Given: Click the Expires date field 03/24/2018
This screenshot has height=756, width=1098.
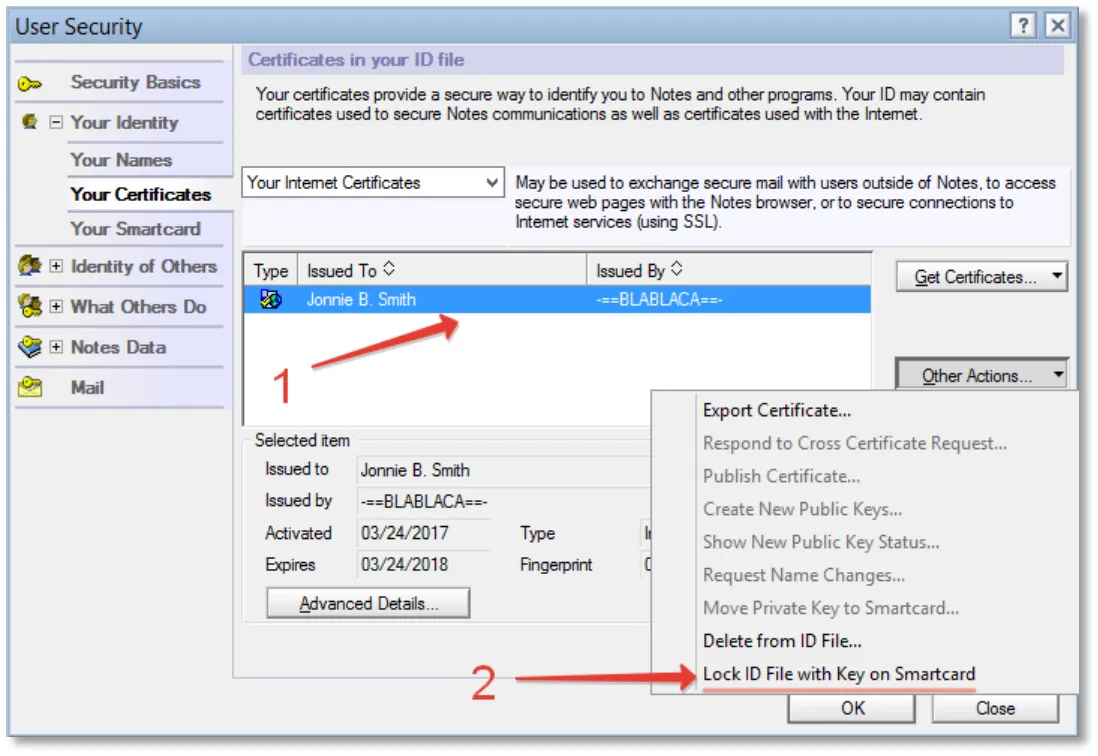Looking at the screenshot, I should (423, 565).
